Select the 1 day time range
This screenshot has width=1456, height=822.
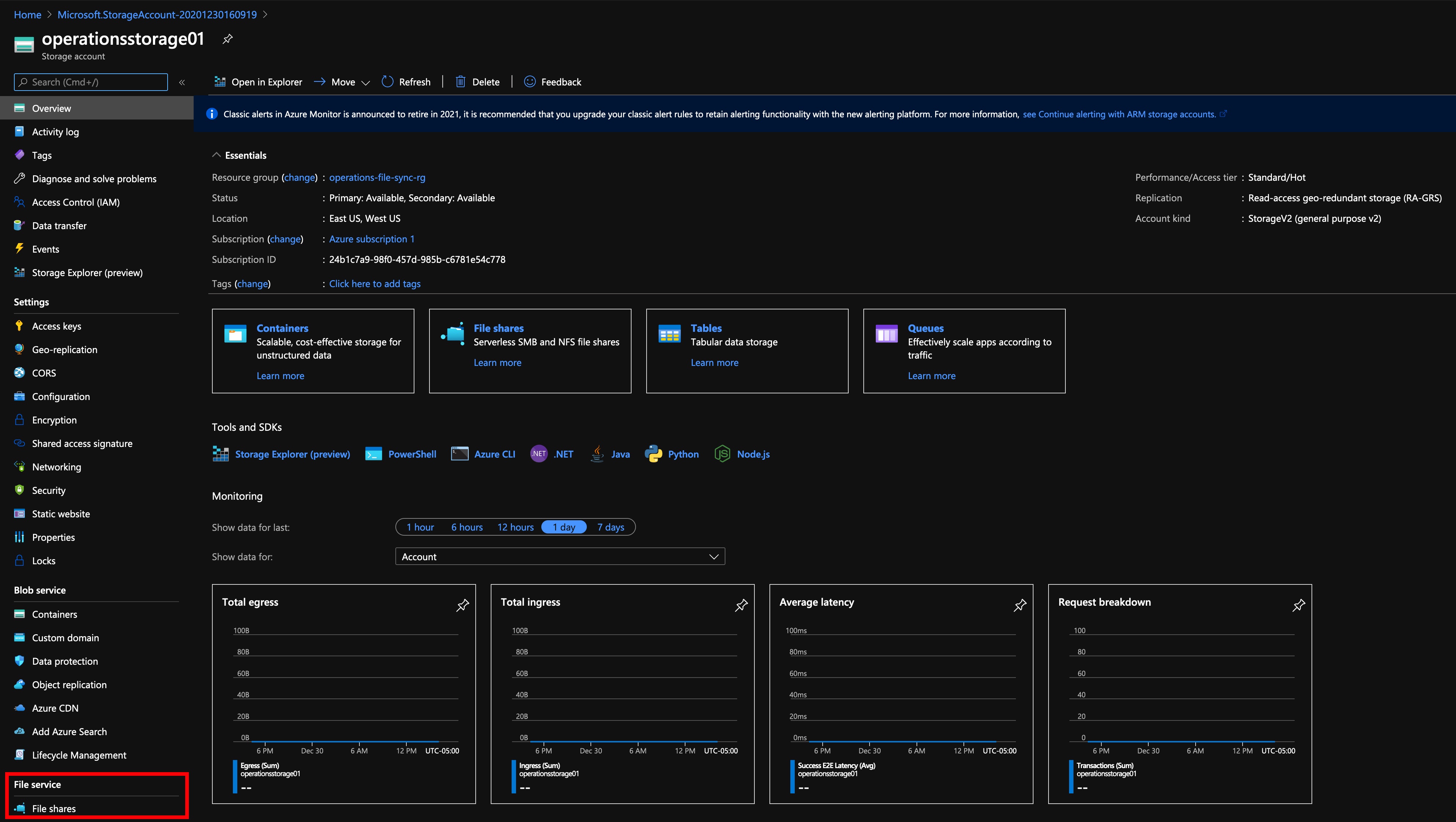pyautogui.click(x=564, y=527)
